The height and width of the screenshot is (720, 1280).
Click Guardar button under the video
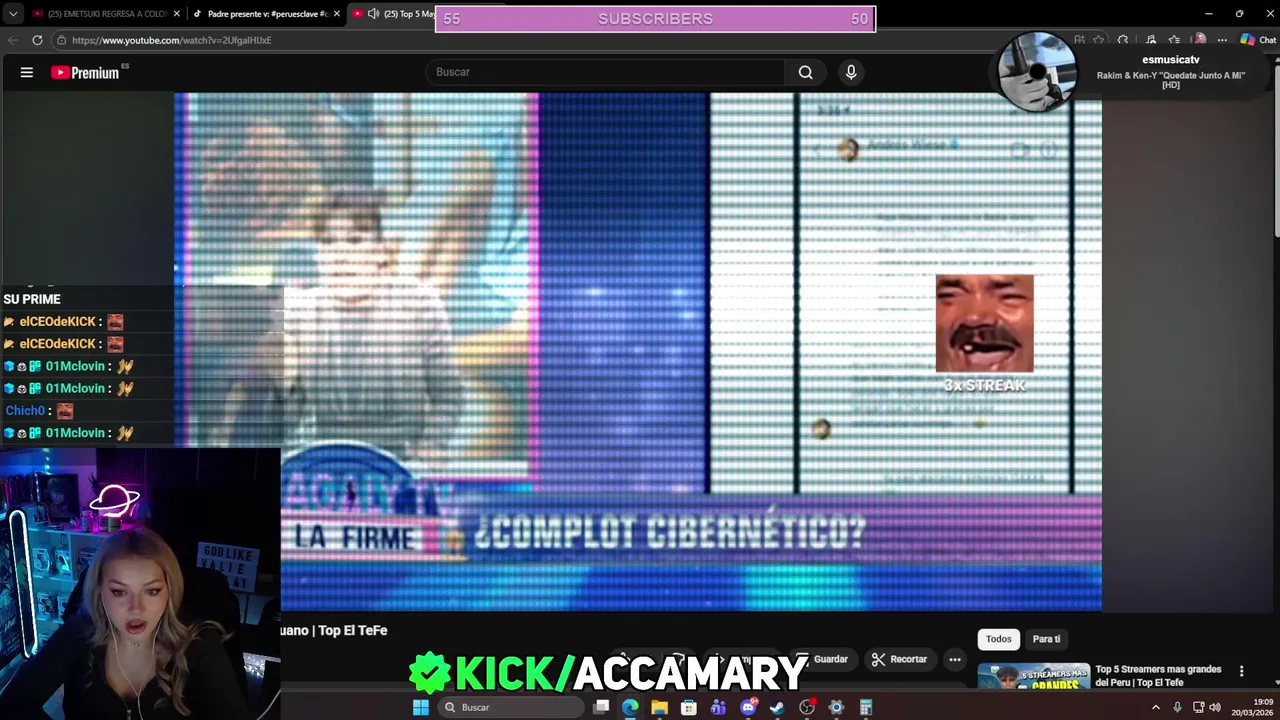pyautogui.click(x=822, y=659)
